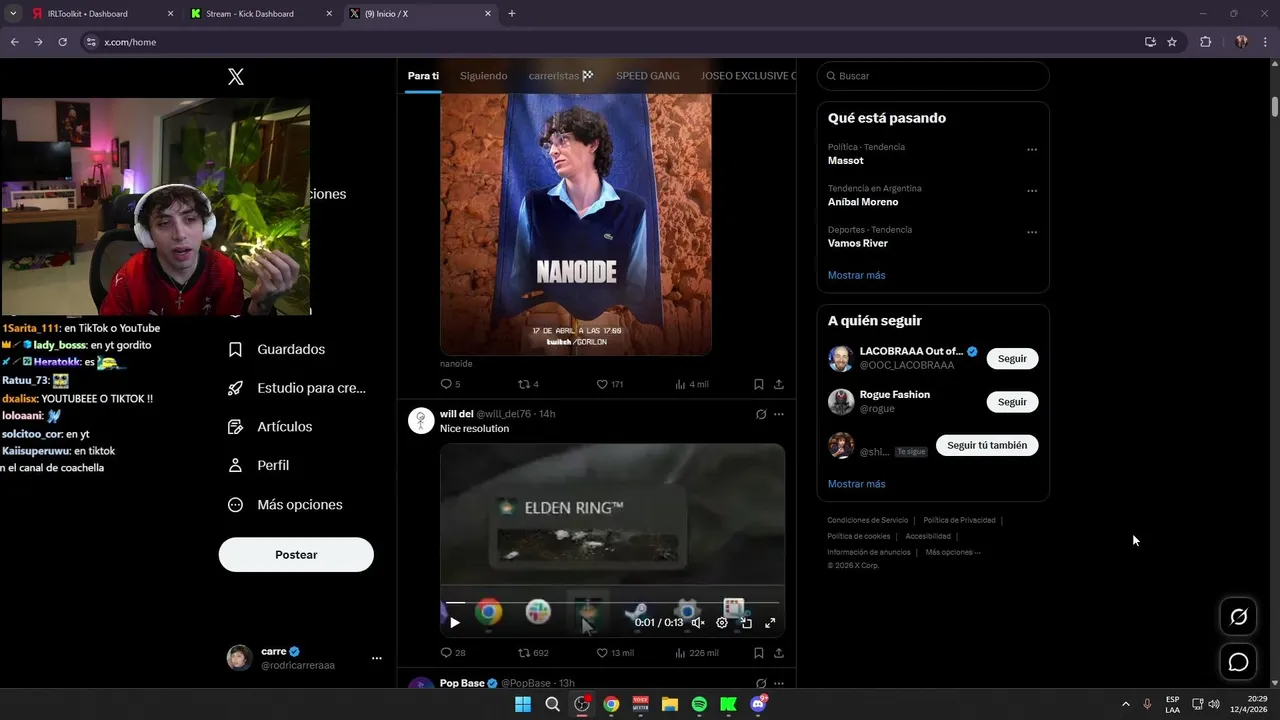Open Guardados bookmarks in the sidebar
Screen dimensions: 1280x720
click(x=276, y=349)
